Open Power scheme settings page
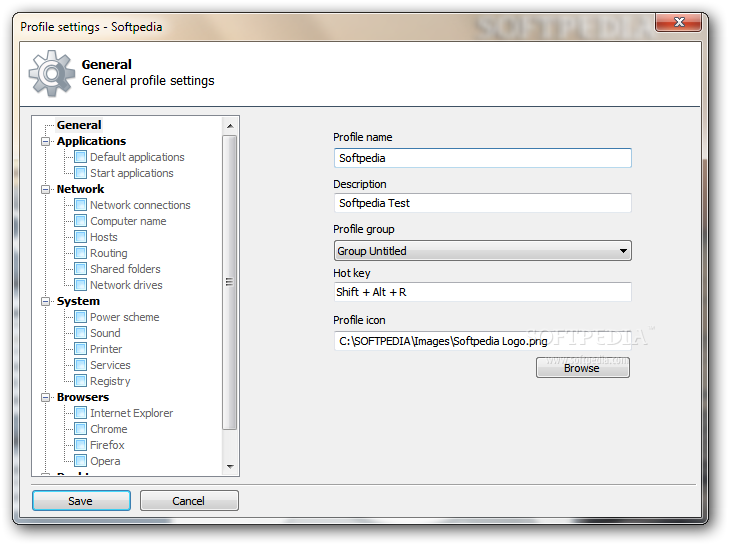The image size is (729, 545). point(125,317)
